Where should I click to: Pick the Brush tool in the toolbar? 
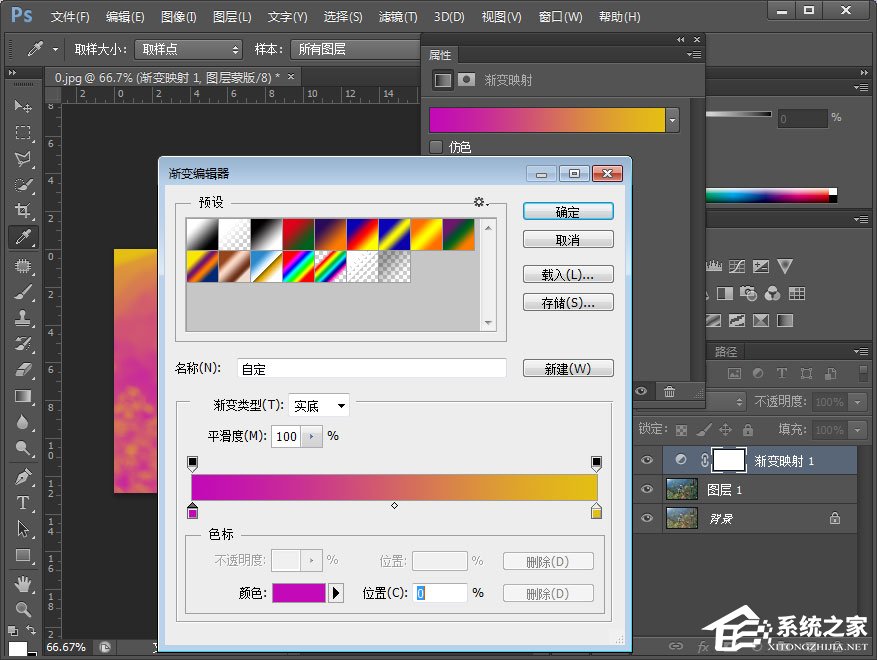point(22,292)
